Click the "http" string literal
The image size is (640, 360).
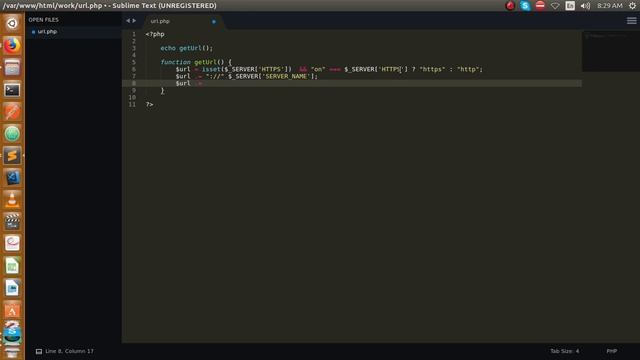click(469, 69)
